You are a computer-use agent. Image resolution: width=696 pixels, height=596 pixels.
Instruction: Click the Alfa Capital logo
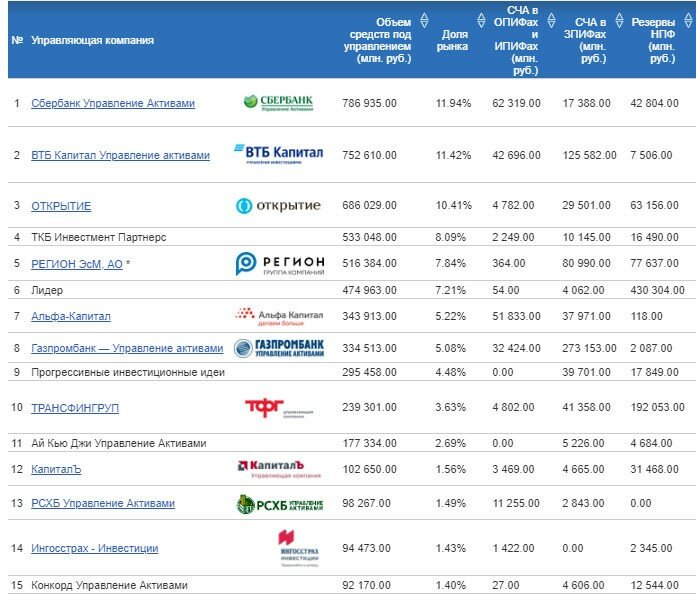pos(278,316)
